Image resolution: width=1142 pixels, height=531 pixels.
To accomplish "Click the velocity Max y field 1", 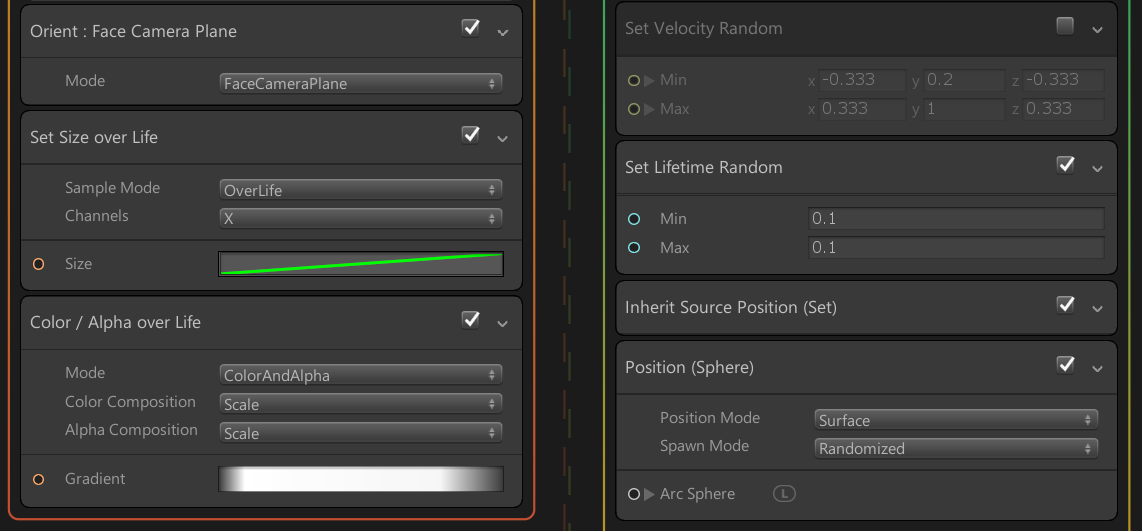I will click(964, 109).
